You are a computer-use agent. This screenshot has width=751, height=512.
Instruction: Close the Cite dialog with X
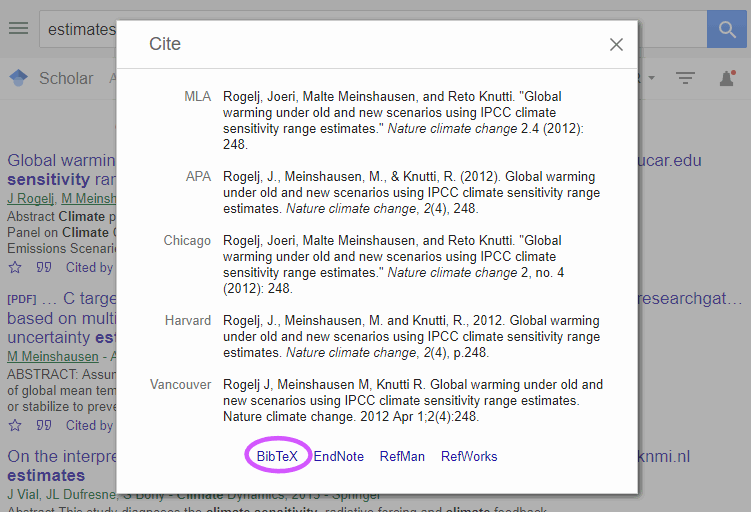[x=616, y=45]
